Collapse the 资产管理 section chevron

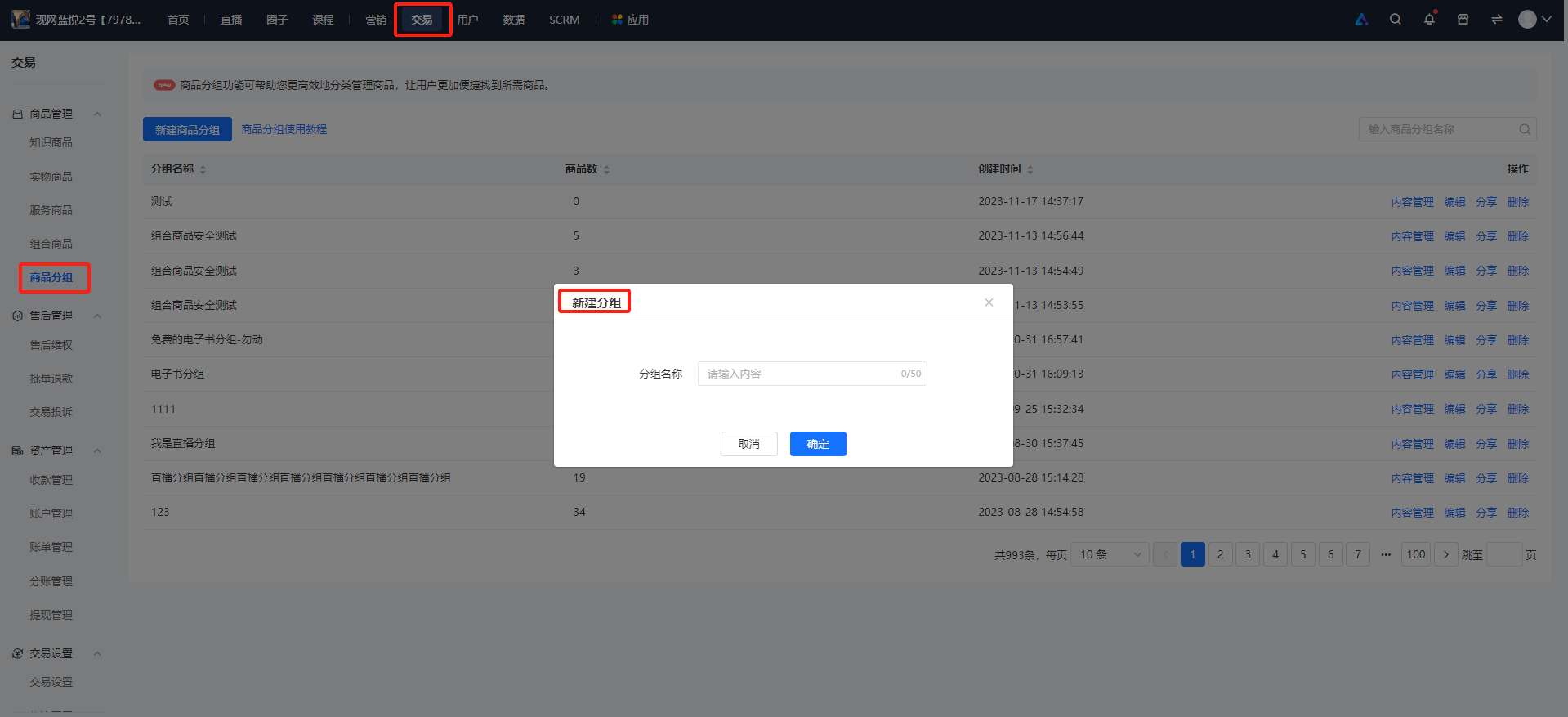[97, 450]
